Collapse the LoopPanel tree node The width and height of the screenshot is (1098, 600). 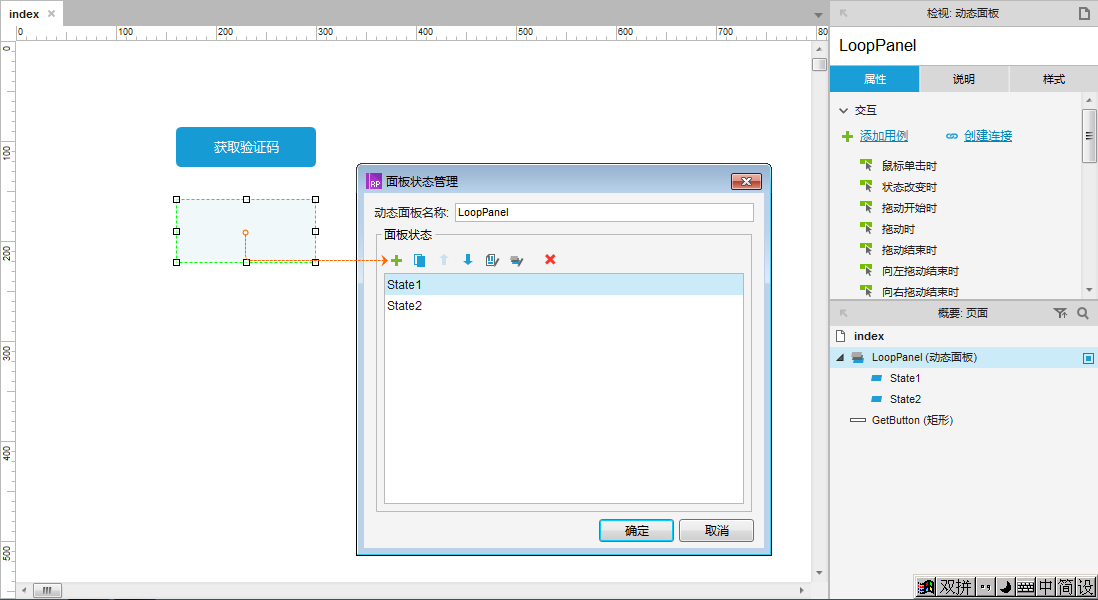(x=840, y=358)
